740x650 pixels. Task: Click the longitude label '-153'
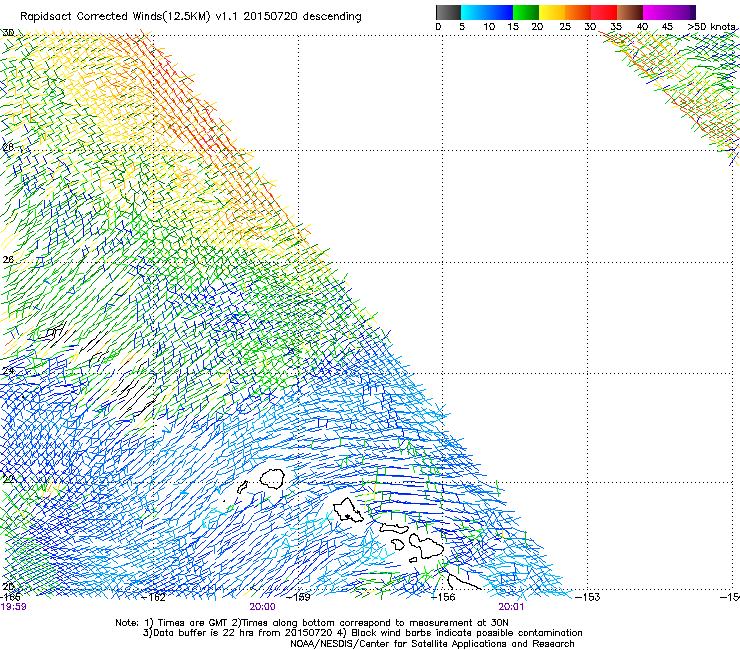(588, 598)
